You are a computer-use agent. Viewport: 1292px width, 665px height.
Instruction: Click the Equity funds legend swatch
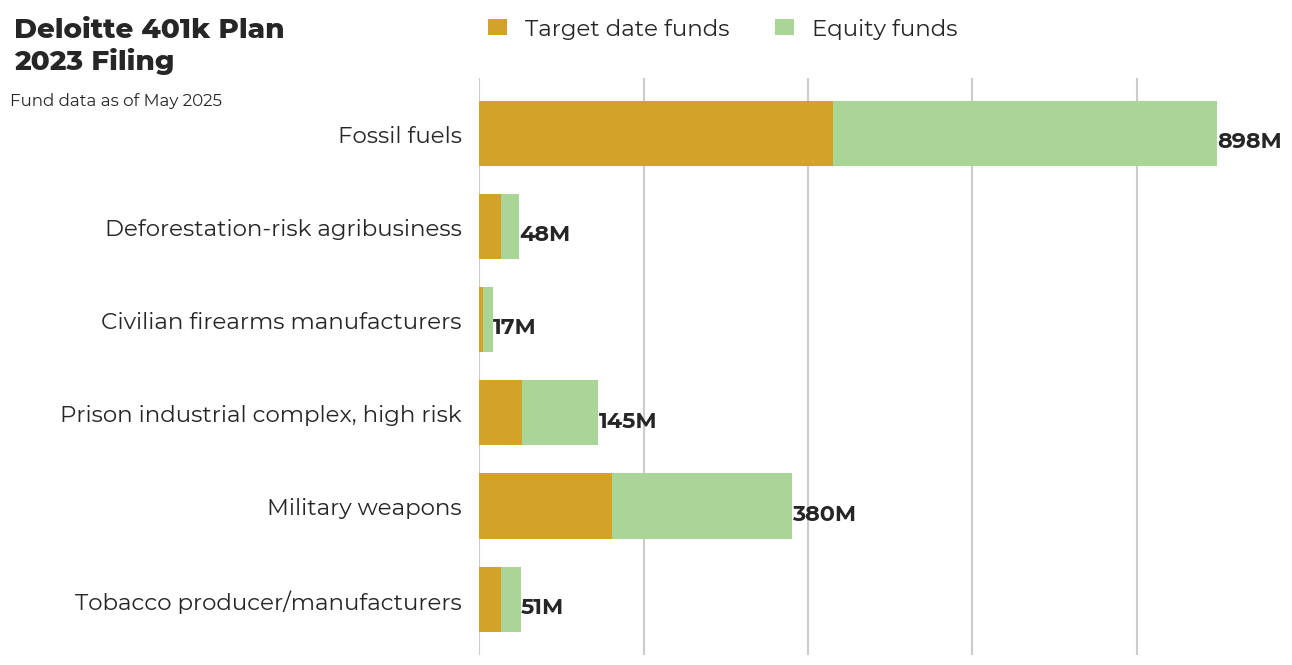pyautogui.click(x=784, y=28)
